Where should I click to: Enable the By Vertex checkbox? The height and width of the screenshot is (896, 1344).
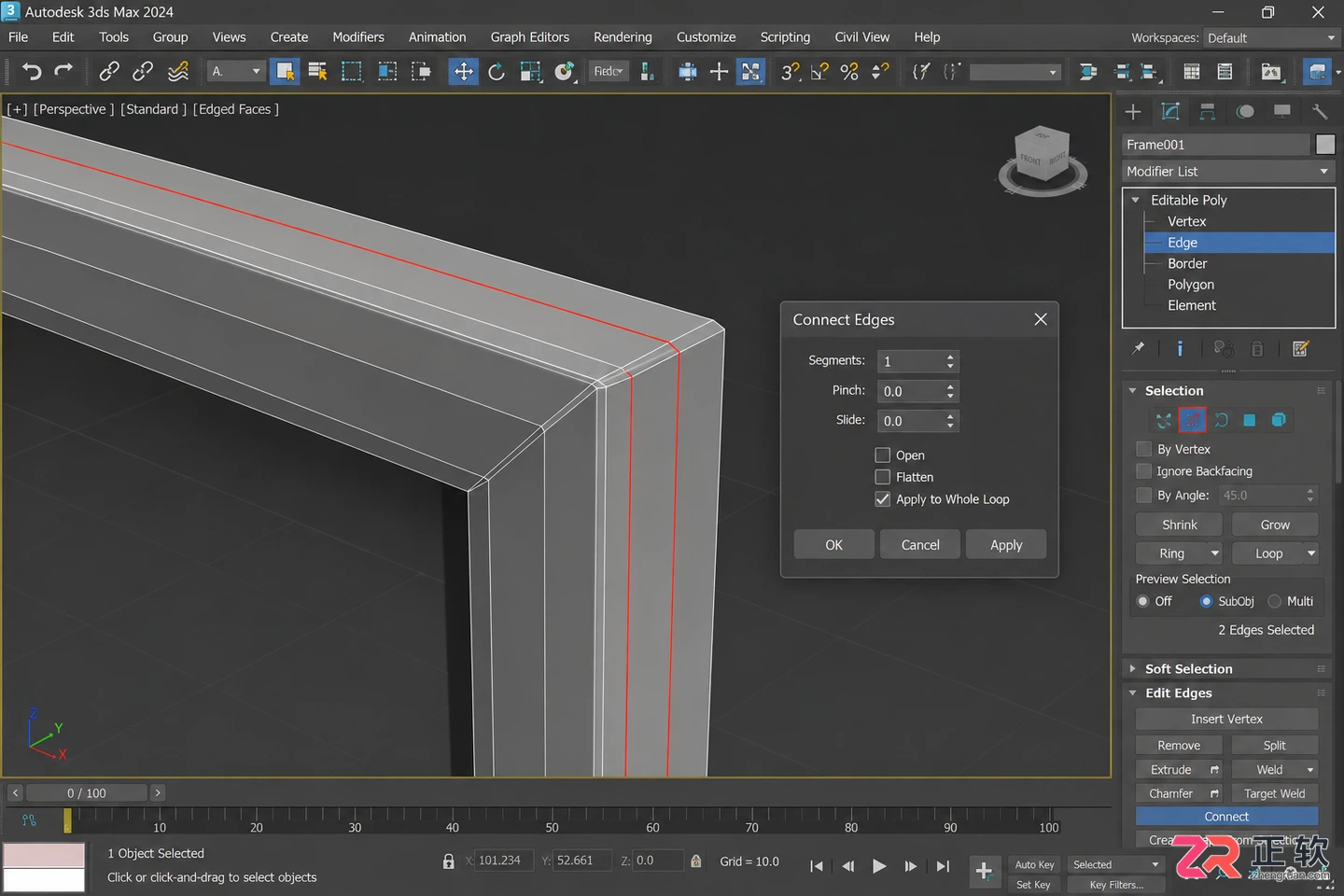coord(1143,449)
